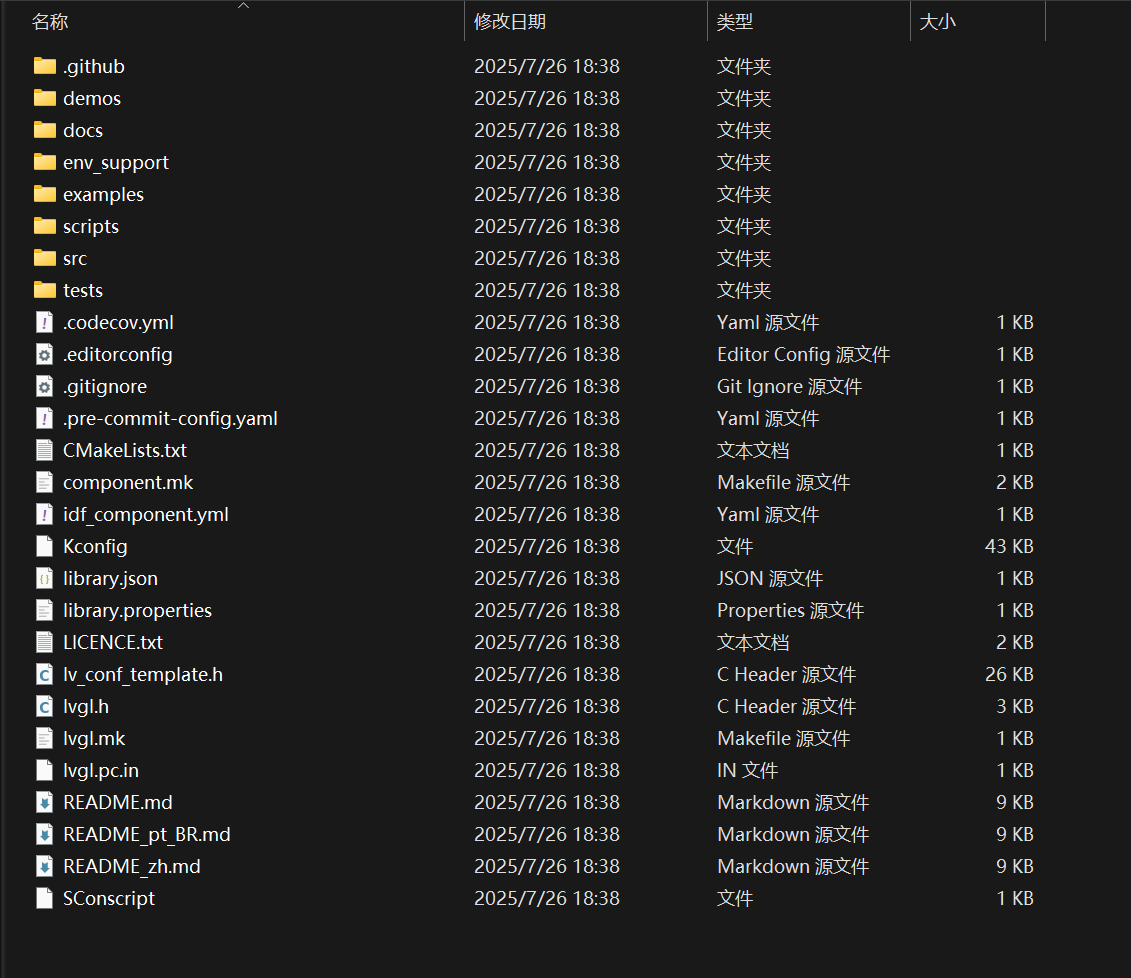Select the README_zh.md file name
The width and height of the screenshot is (1131, 978).
click(132, 866)
